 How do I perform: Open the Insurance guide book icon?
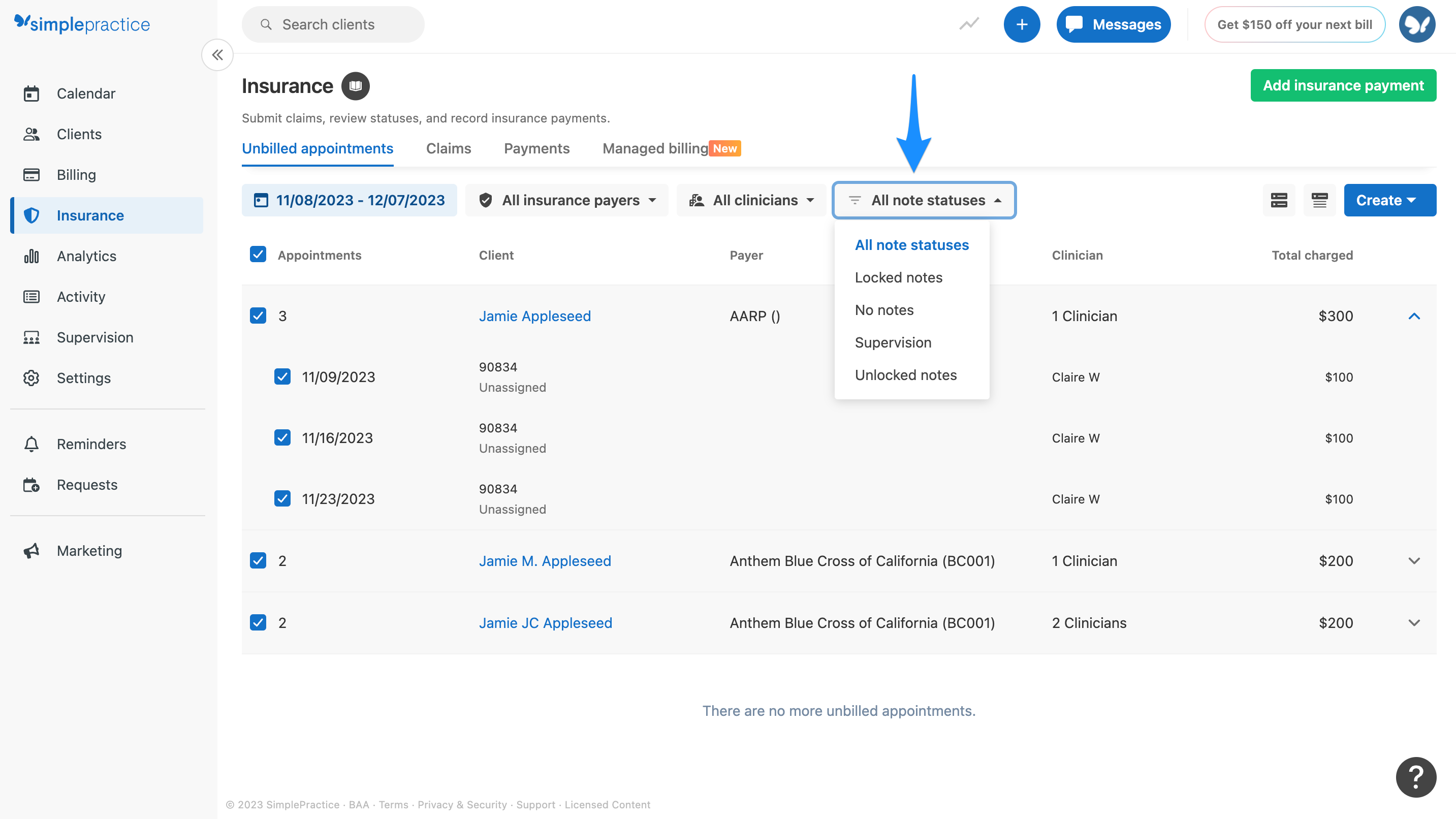coord(356,86)
